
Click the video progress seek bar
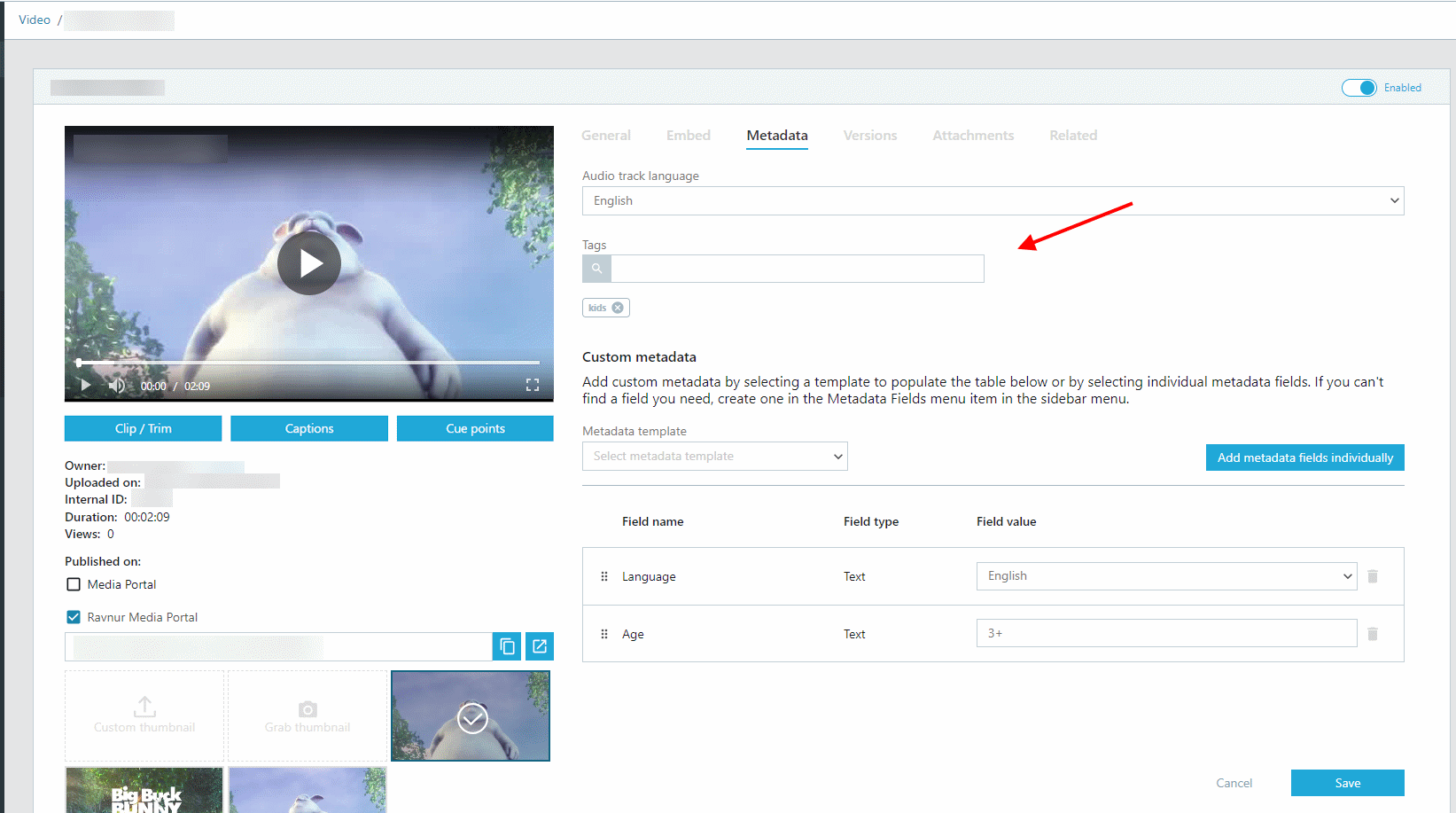[x=309, y=363]
